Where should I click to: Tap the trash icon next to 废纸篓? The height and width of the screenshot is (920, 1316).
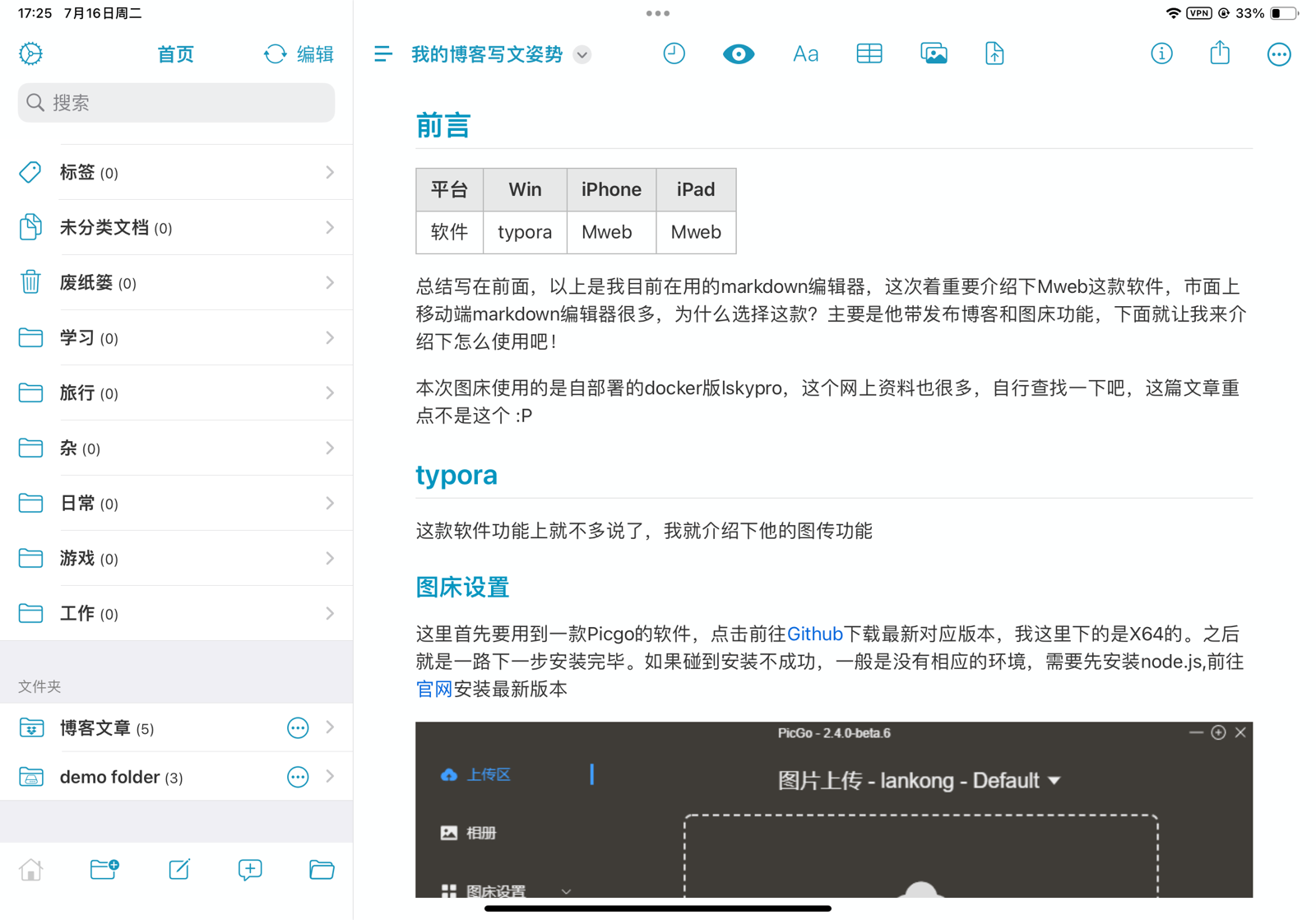pyautogui.click(x=30, y=282)
